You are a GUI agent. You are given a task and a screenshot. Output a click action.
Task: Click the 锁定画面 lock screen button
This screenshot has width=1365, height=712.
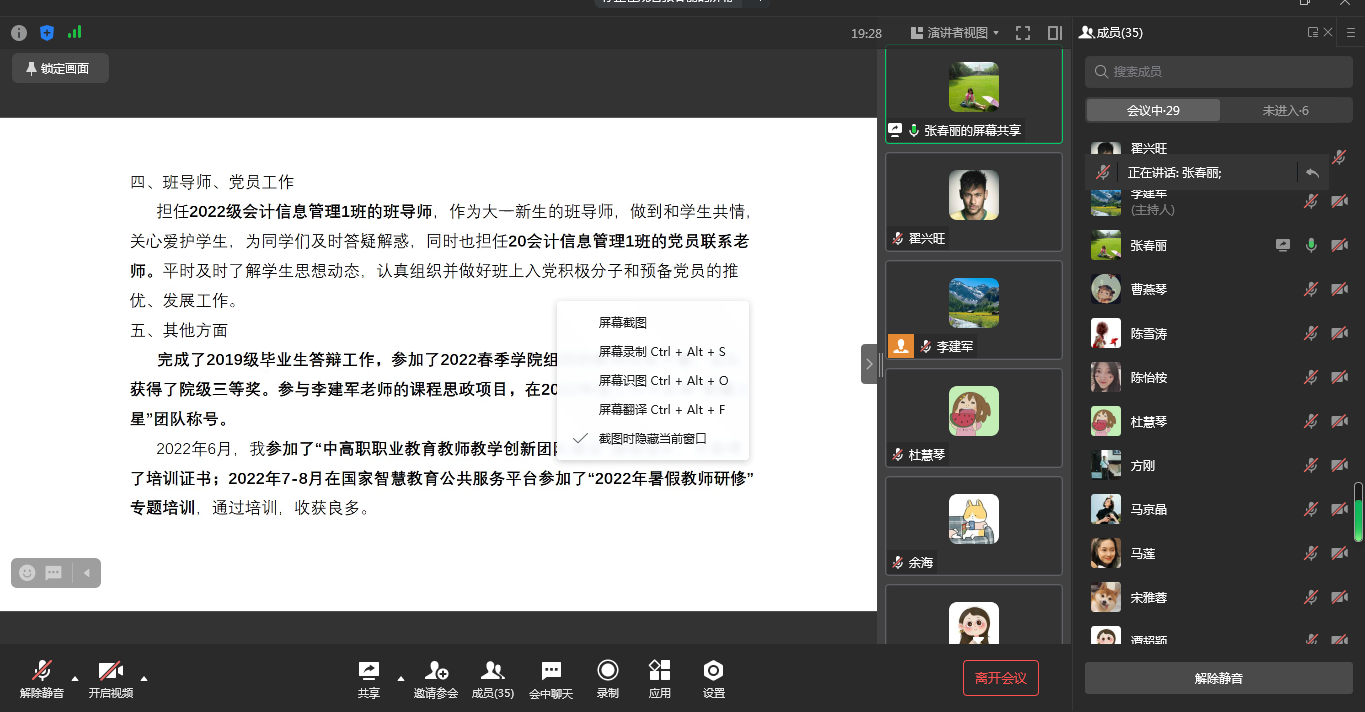click(x=60, y=69)
